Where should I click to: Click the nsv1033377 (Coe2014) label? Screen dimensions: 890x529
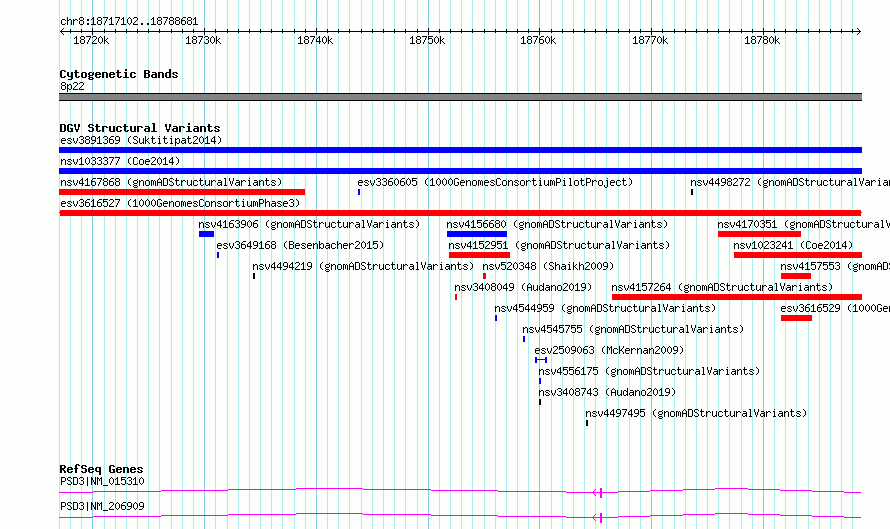(x=120, y=161)
